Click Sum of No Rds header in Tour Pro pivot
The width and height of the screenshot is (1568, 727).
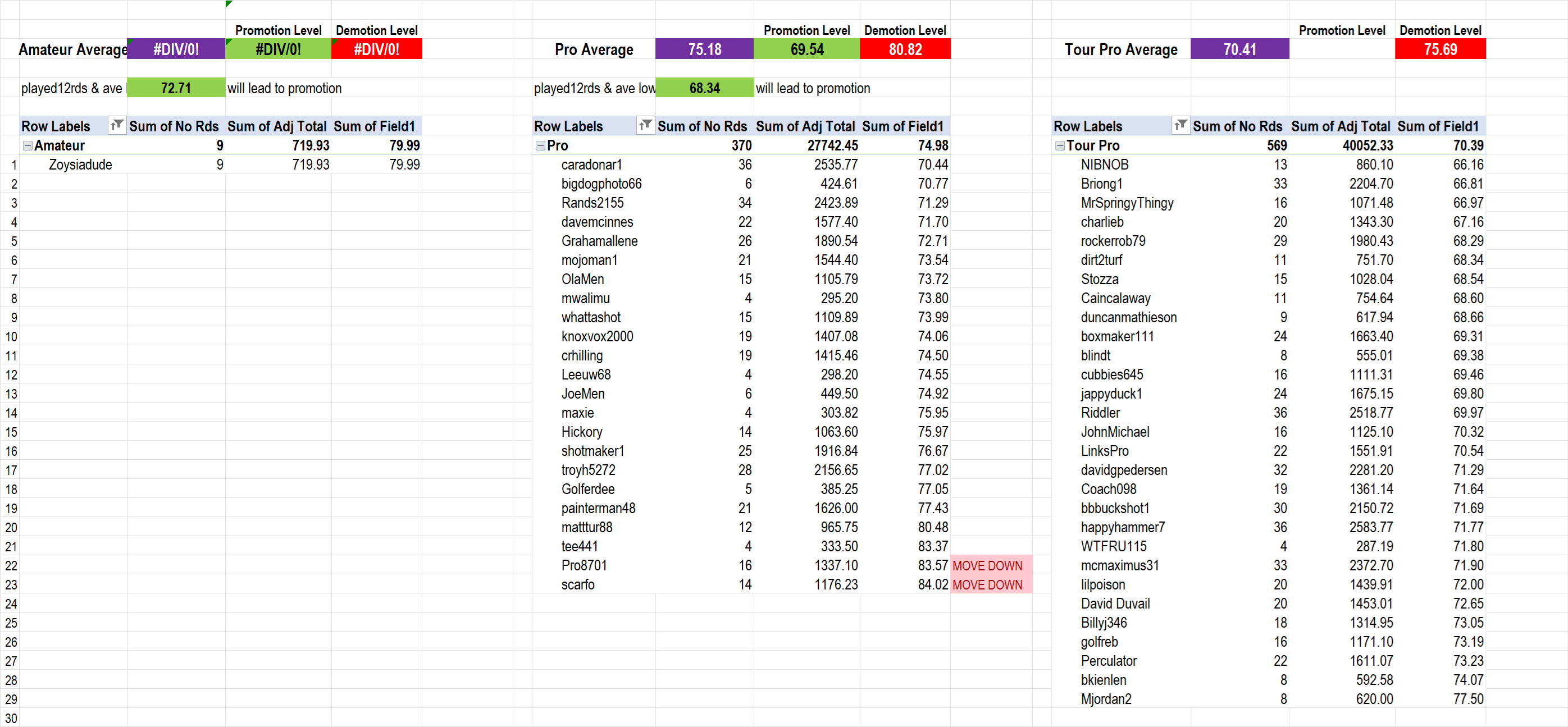tap(1237, 126)
